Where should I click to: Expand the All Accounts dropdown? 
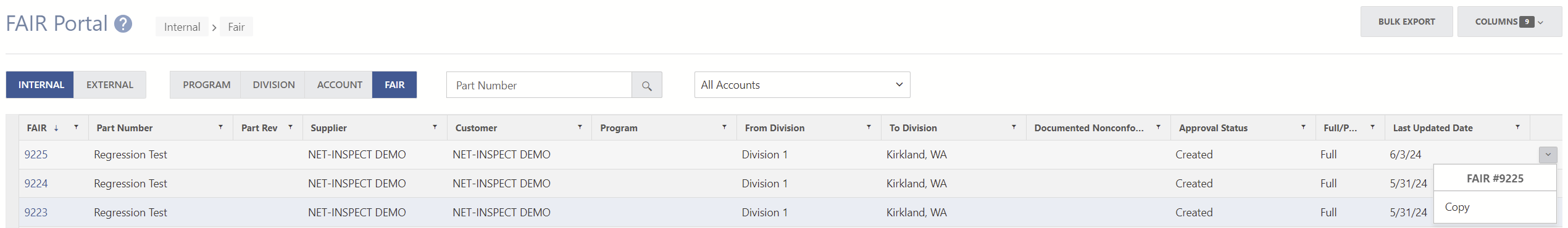click(x=802, y=85)
